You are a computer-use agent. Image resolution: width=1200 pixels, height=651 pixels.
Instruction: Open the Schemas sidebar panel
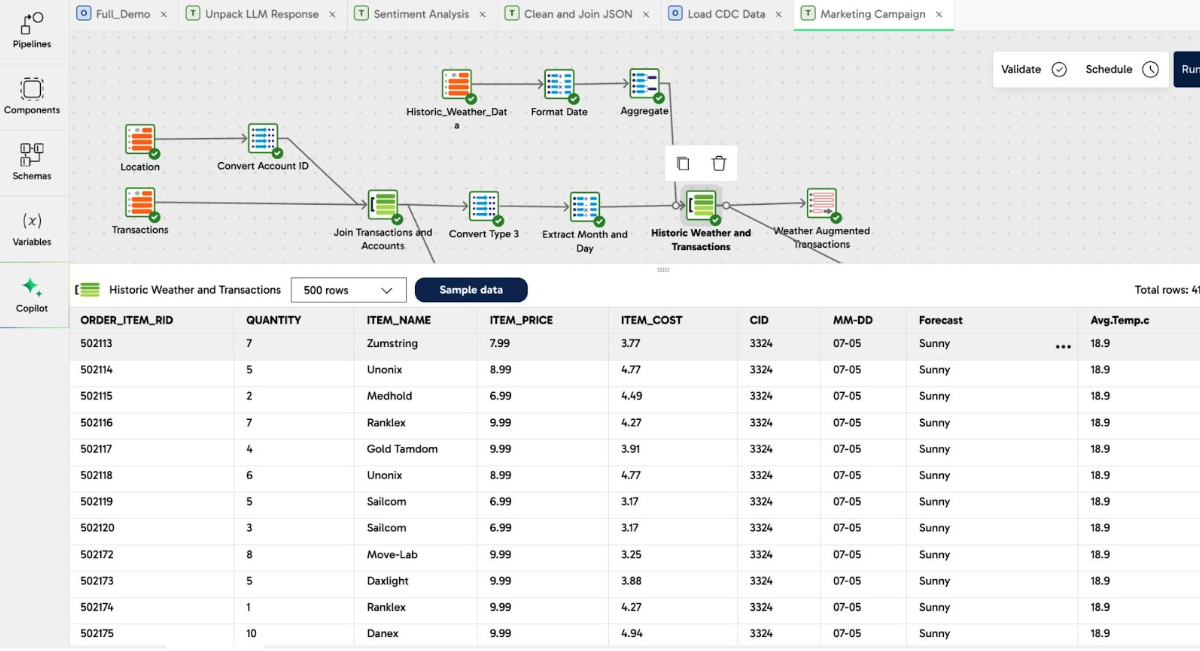tap(32, 162)
